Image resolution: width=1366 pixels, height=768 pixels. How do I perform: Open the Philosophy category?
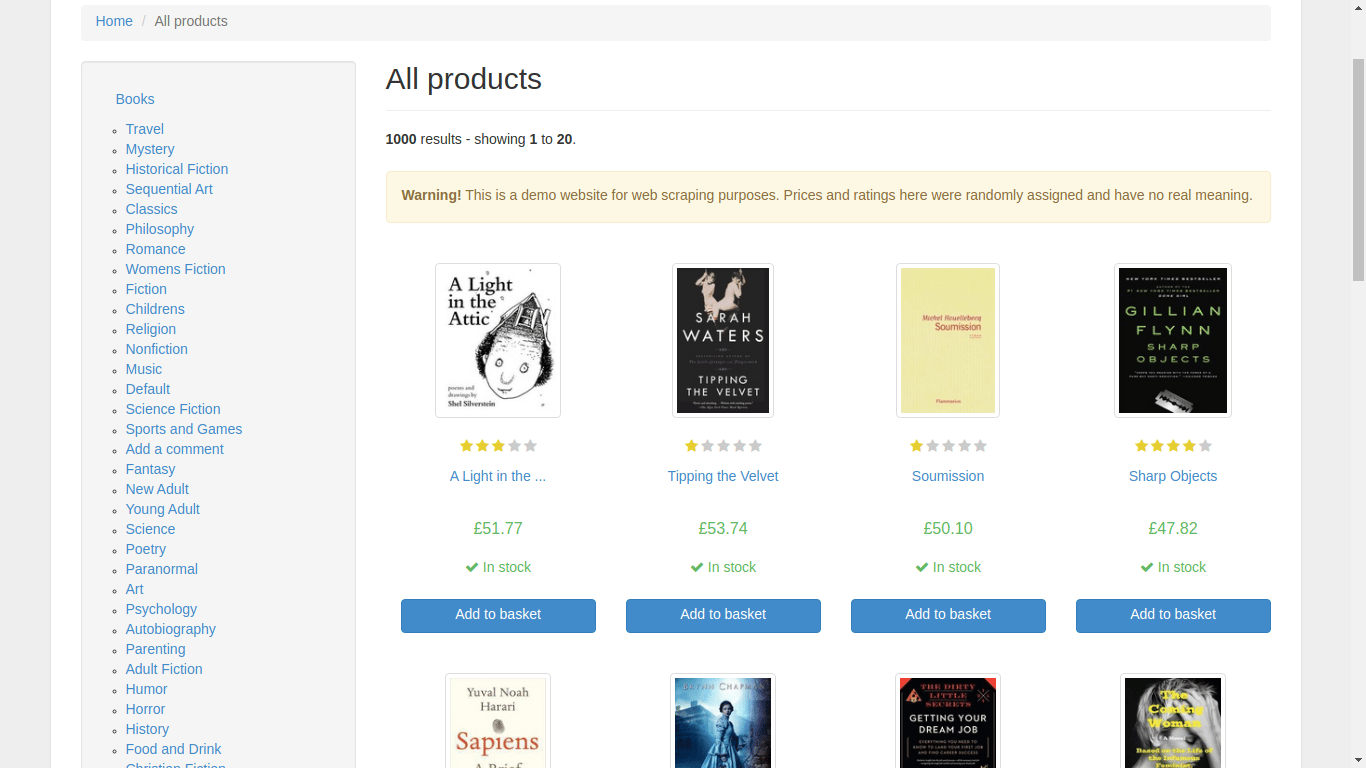[x=160, y=229]
